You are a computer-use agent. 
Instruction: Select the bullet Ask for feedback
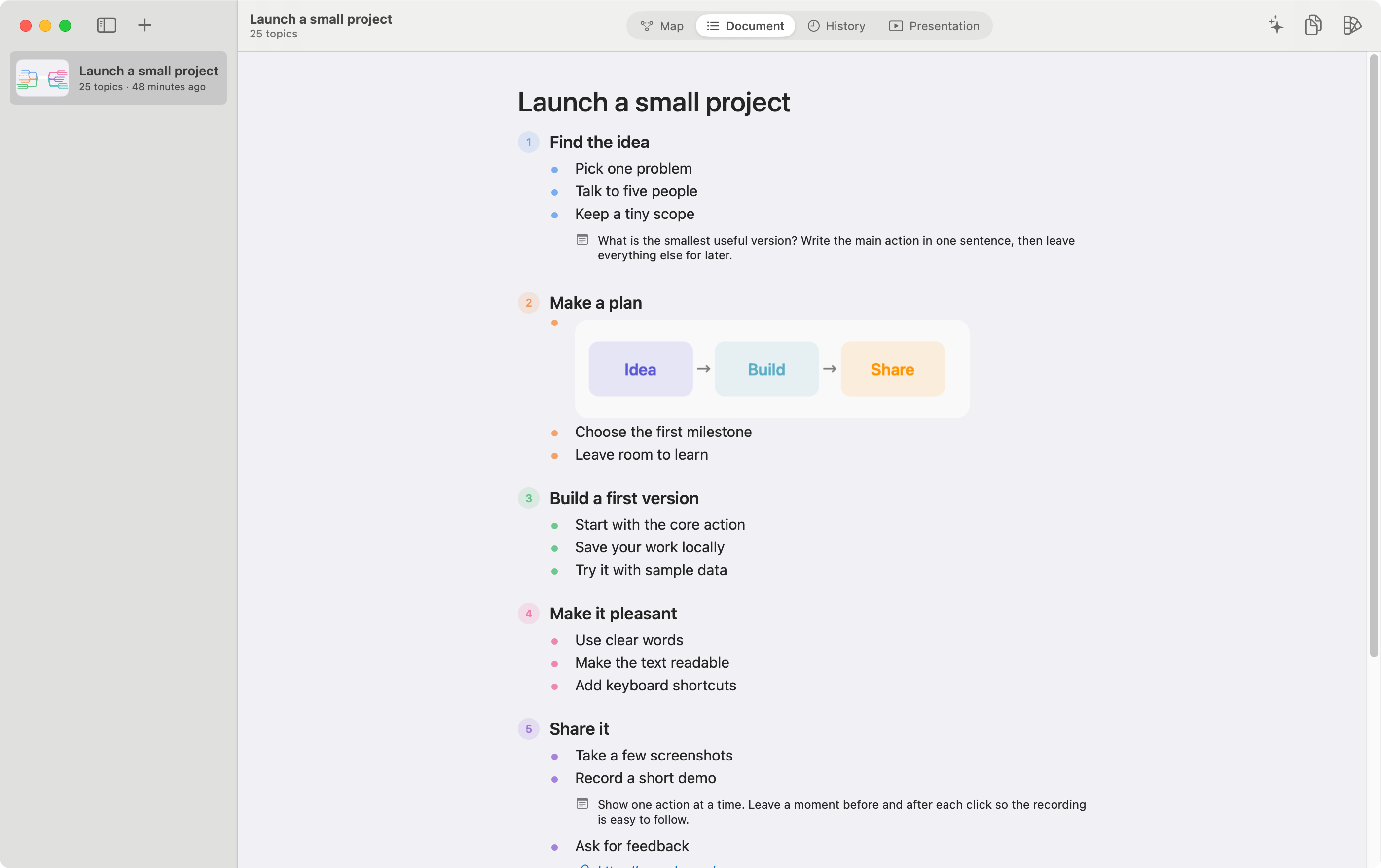(632, 846)
